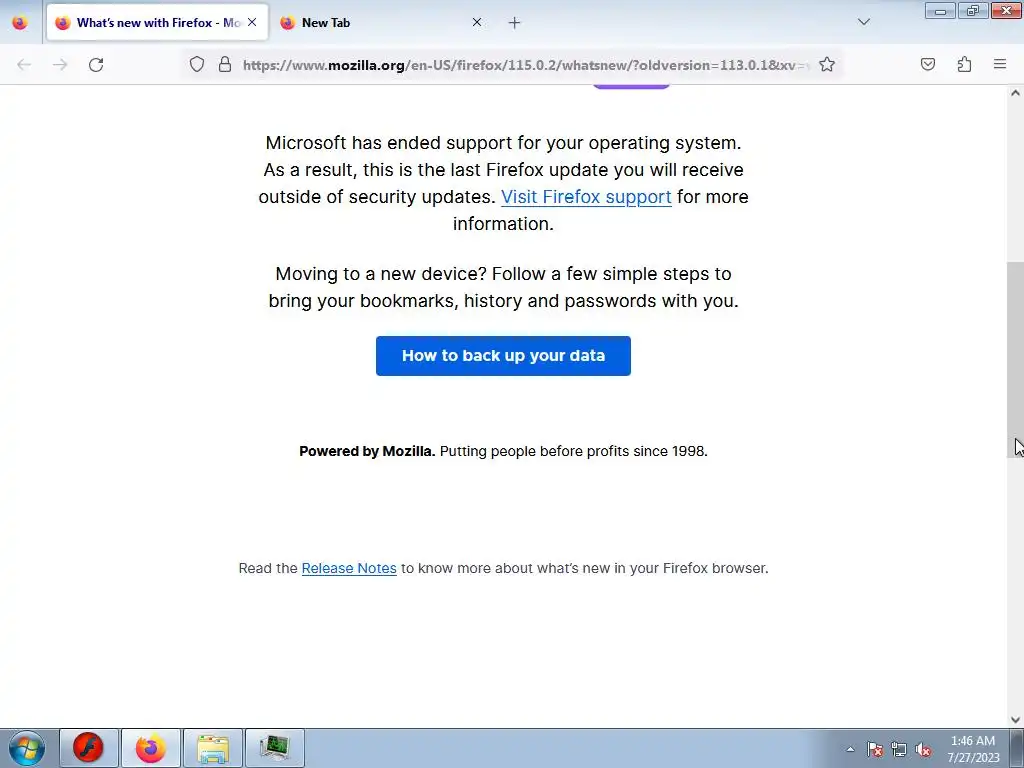The height and width of the screenshot is (768, 1024).
Task: Expand the list all tabs chevron
Action: click(x=863, y=22)
